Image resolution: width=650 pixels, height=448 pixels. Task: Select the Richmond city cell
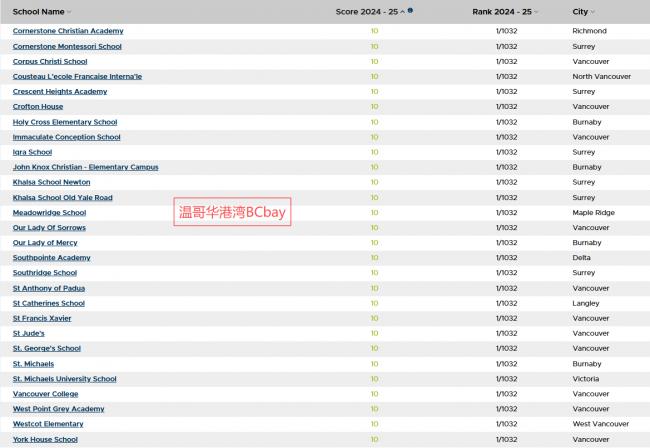(x=589, y=31)
